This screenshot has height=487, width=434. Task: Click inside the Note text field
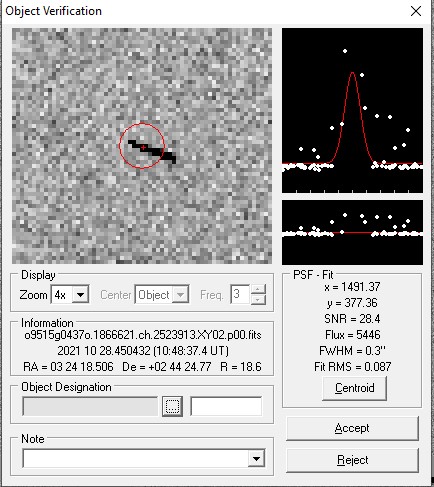coord(136,458)
